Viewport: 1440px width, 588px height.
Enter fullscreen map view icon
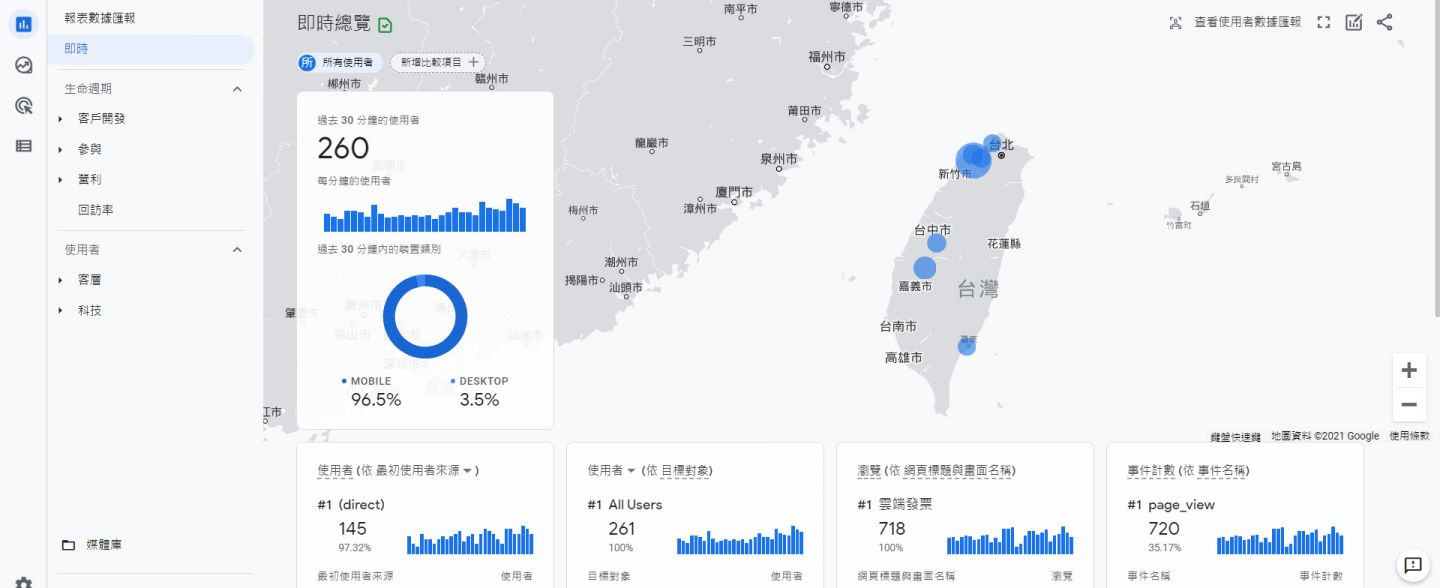point(1324,22)
